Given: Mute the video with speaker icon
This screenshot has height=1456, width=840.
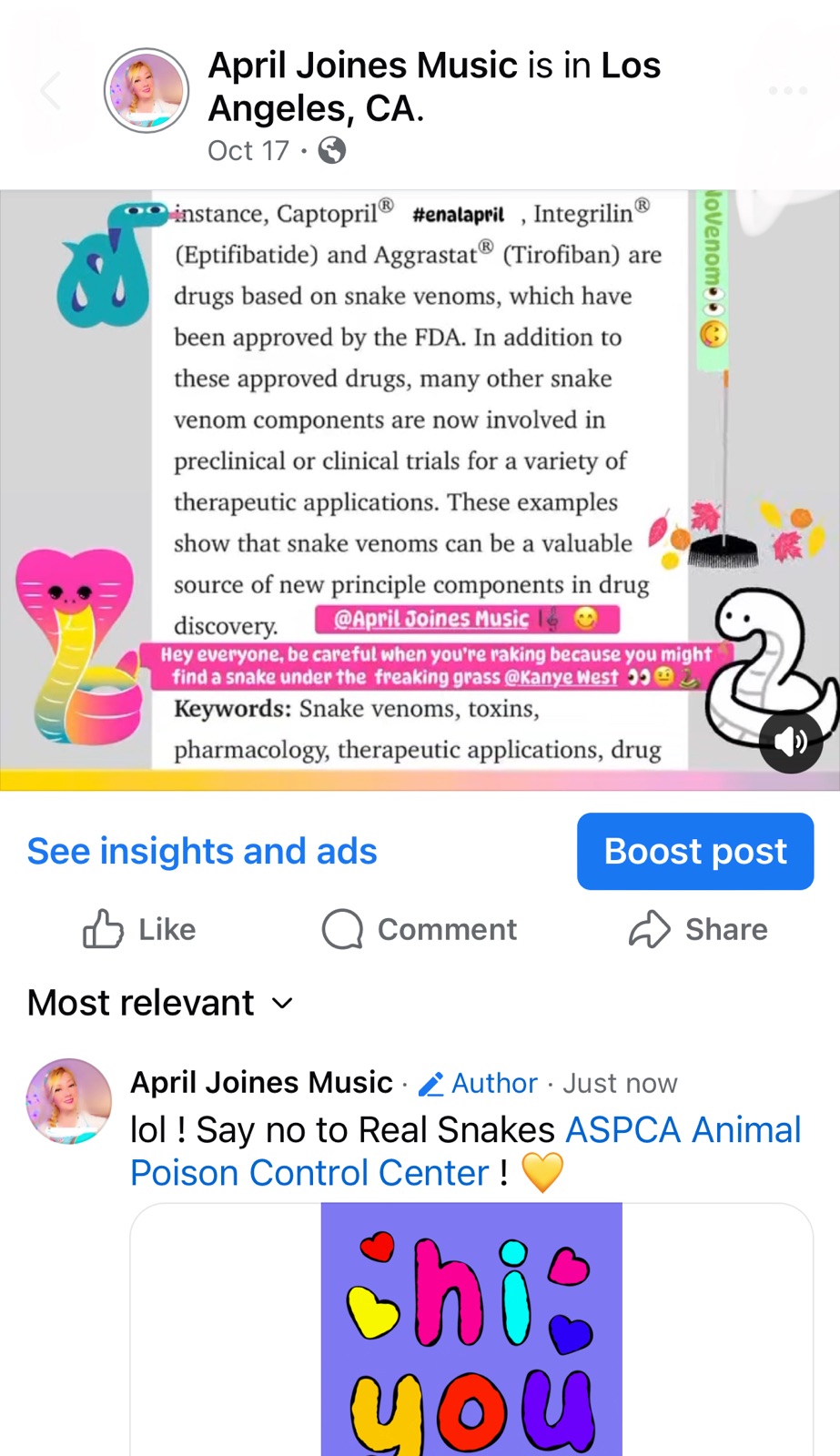Looking at the screenshot, I should tap(790, 742).
